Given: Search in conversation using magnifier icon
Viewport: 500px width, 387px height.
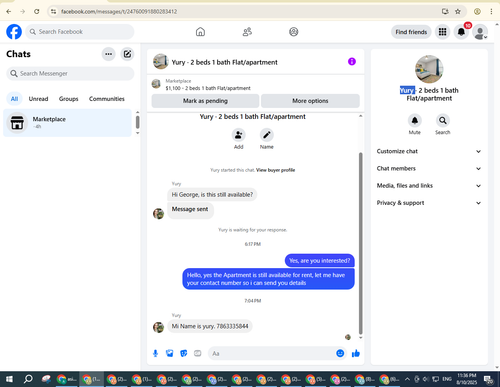Looking at the screenshot, I should tap(443, 120).
